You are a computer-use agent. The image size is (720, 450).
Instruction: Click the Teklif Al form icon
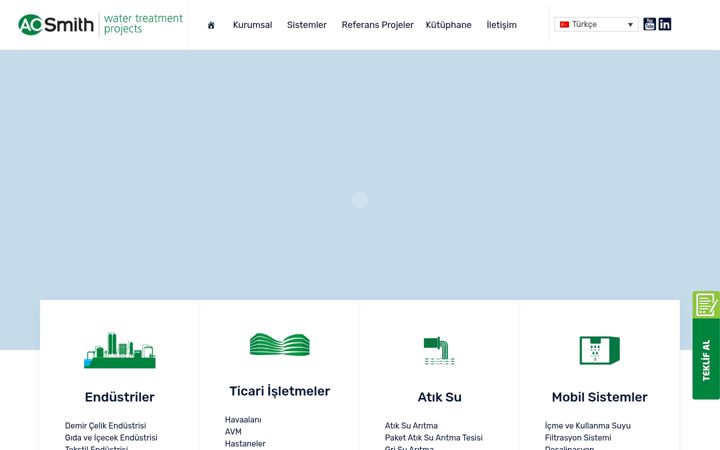(706, 304)
